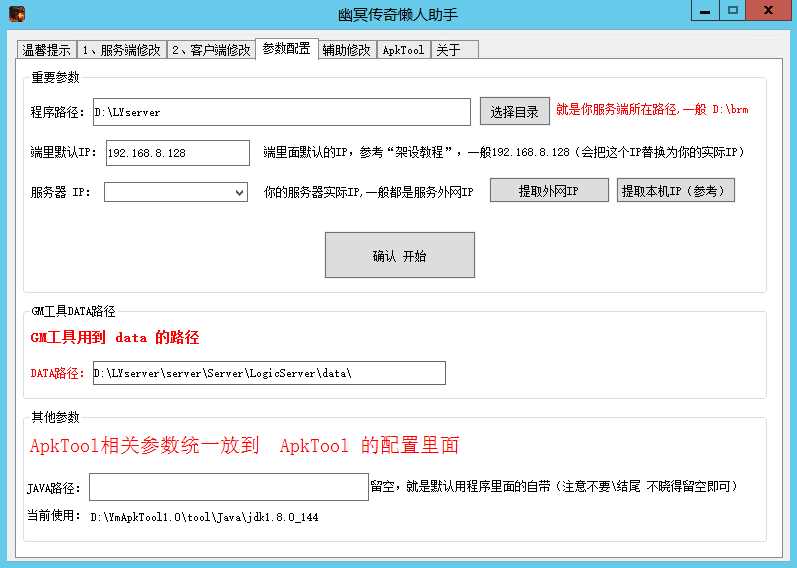Click the 端里默认IP input box
797x568 pixels.
point(176,153)
